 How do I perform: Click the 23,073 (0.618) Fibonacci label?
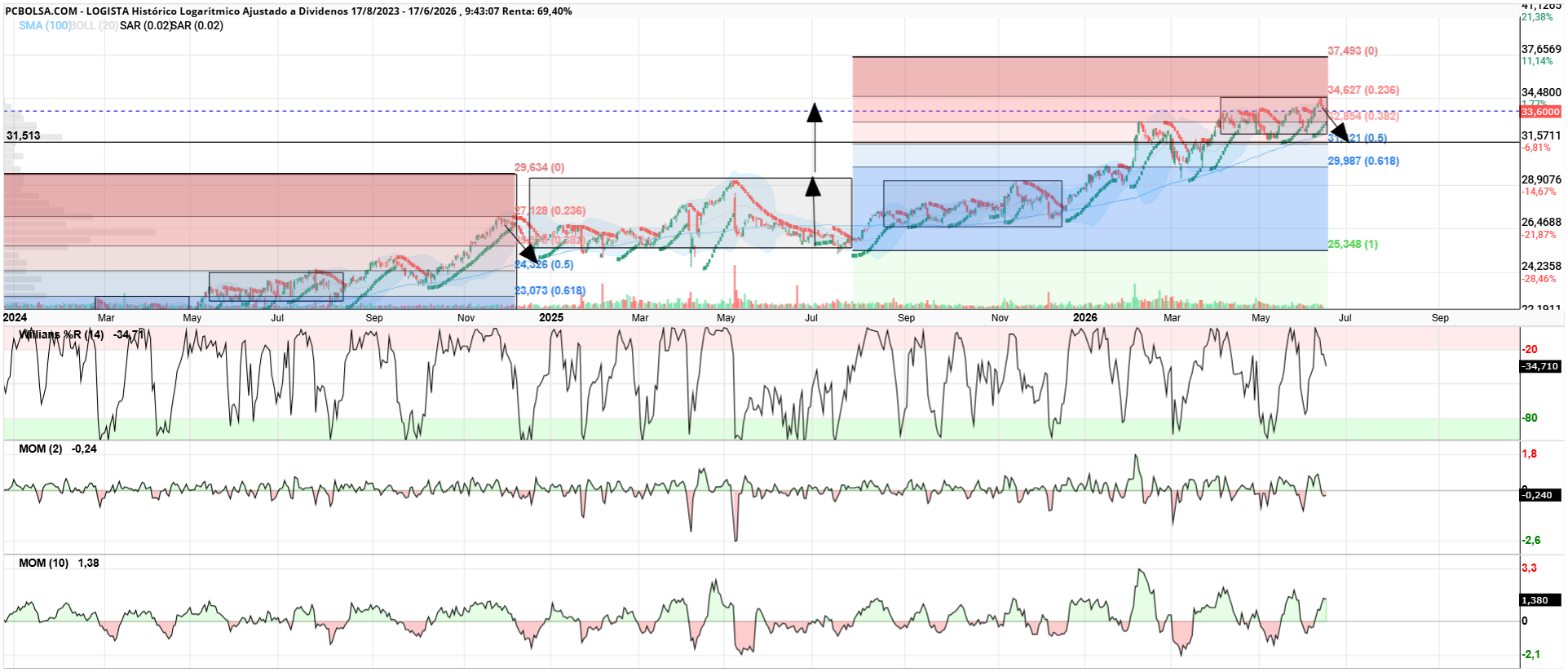(550, 290)
